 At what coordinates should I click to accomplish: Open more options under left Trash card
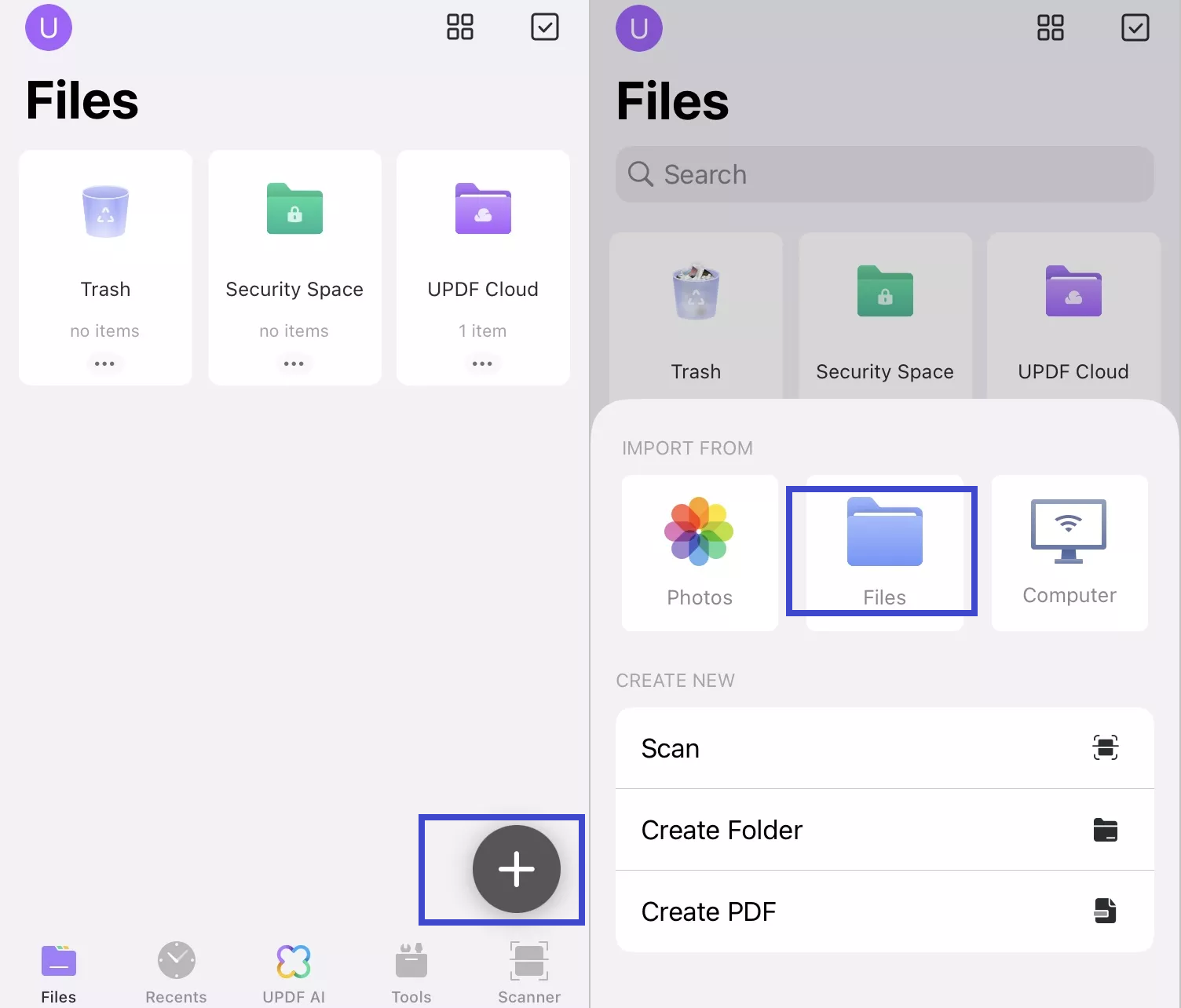[x=104, y=363]
